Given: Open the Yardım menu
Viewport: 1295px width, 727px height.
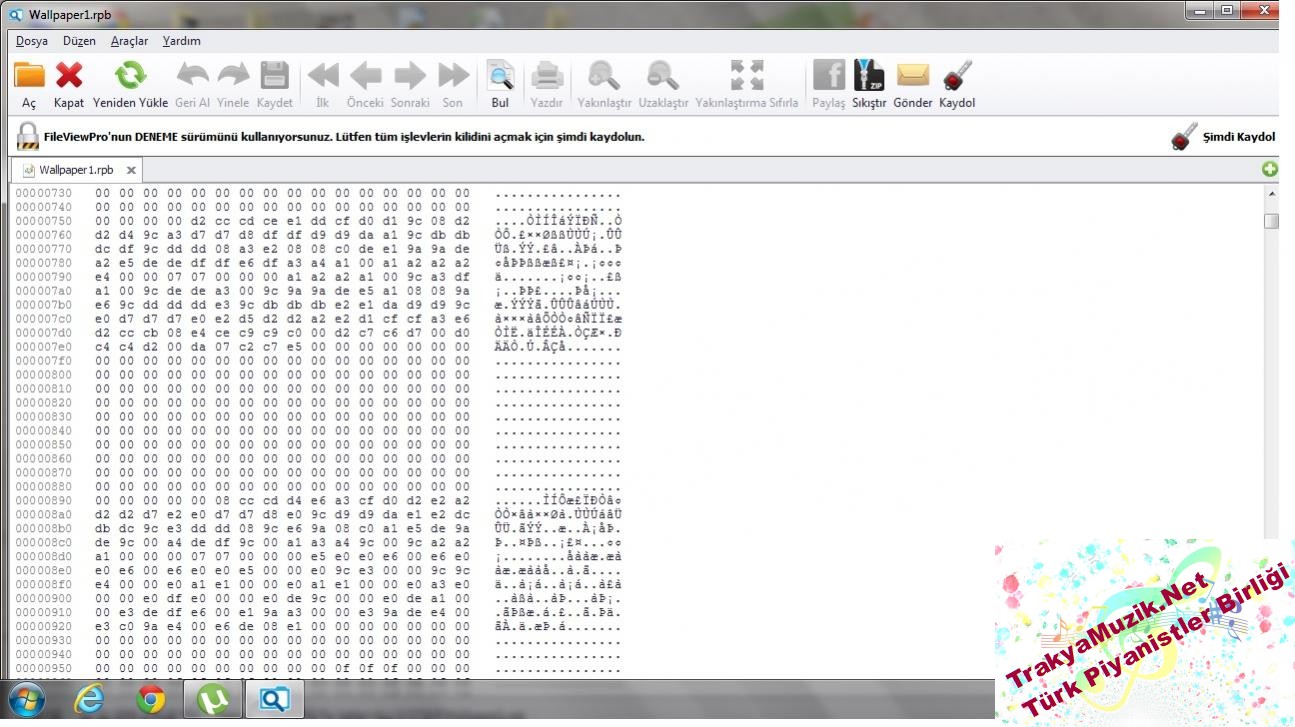Looking at the screenshot, I should [x=182, y=41].
